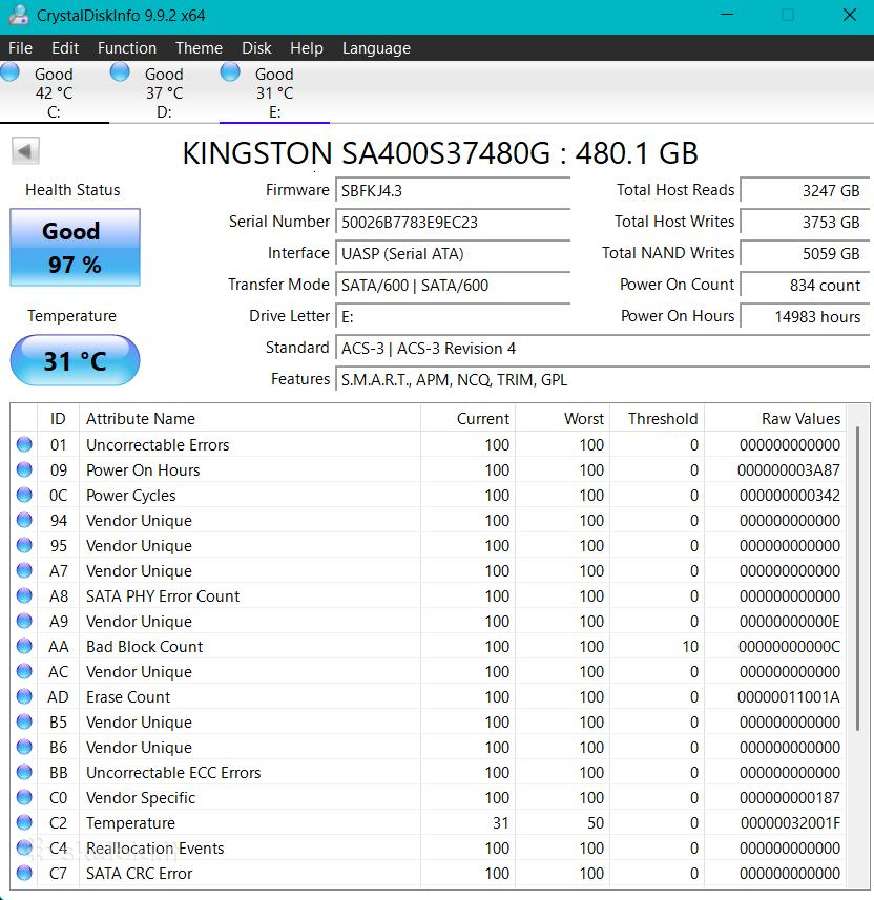Click status orb for attribute 95 row
This screenshot has height=900, width=874.
[25, 545]
